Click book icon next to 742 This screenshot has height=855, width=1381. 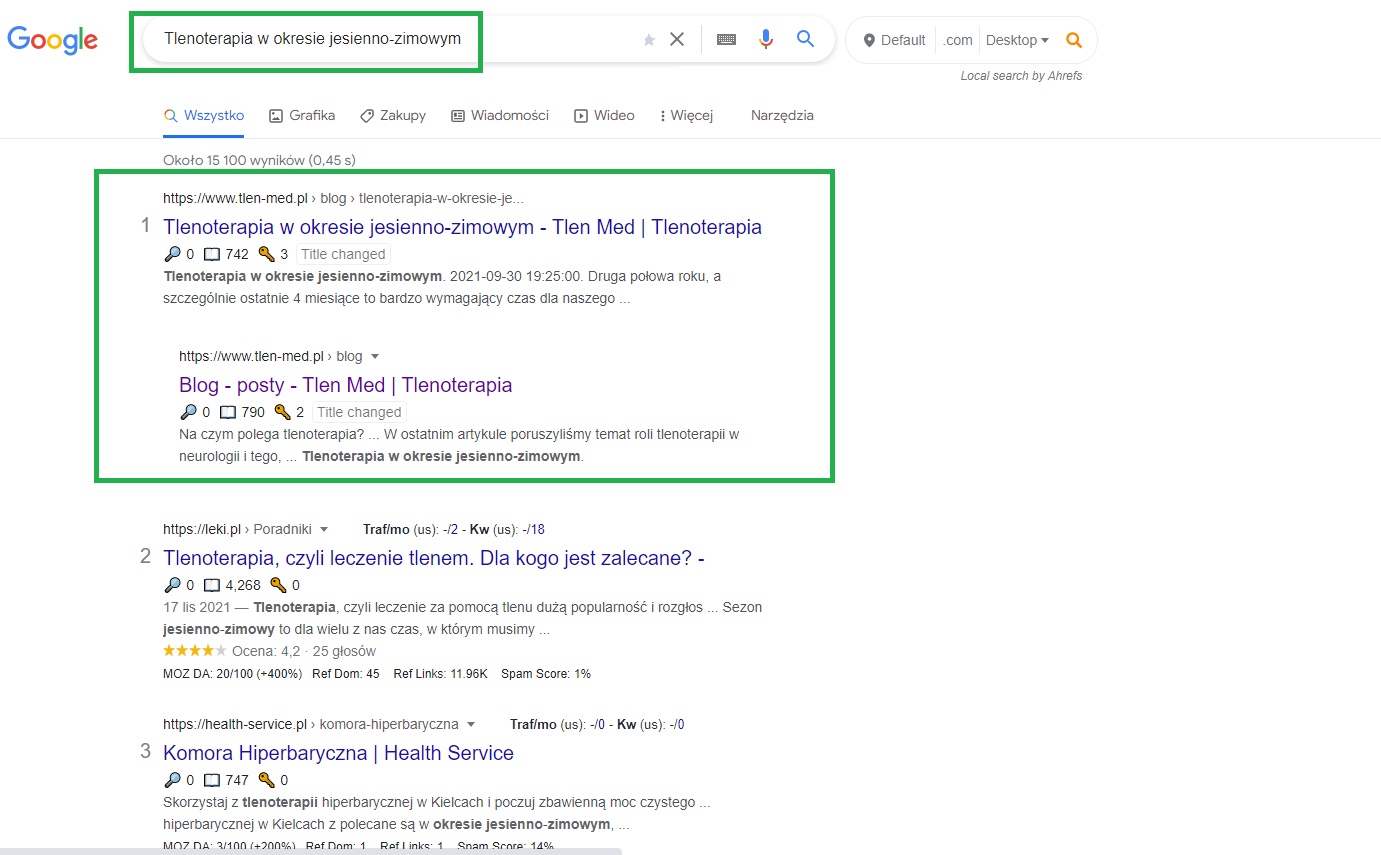pos(211,254)
